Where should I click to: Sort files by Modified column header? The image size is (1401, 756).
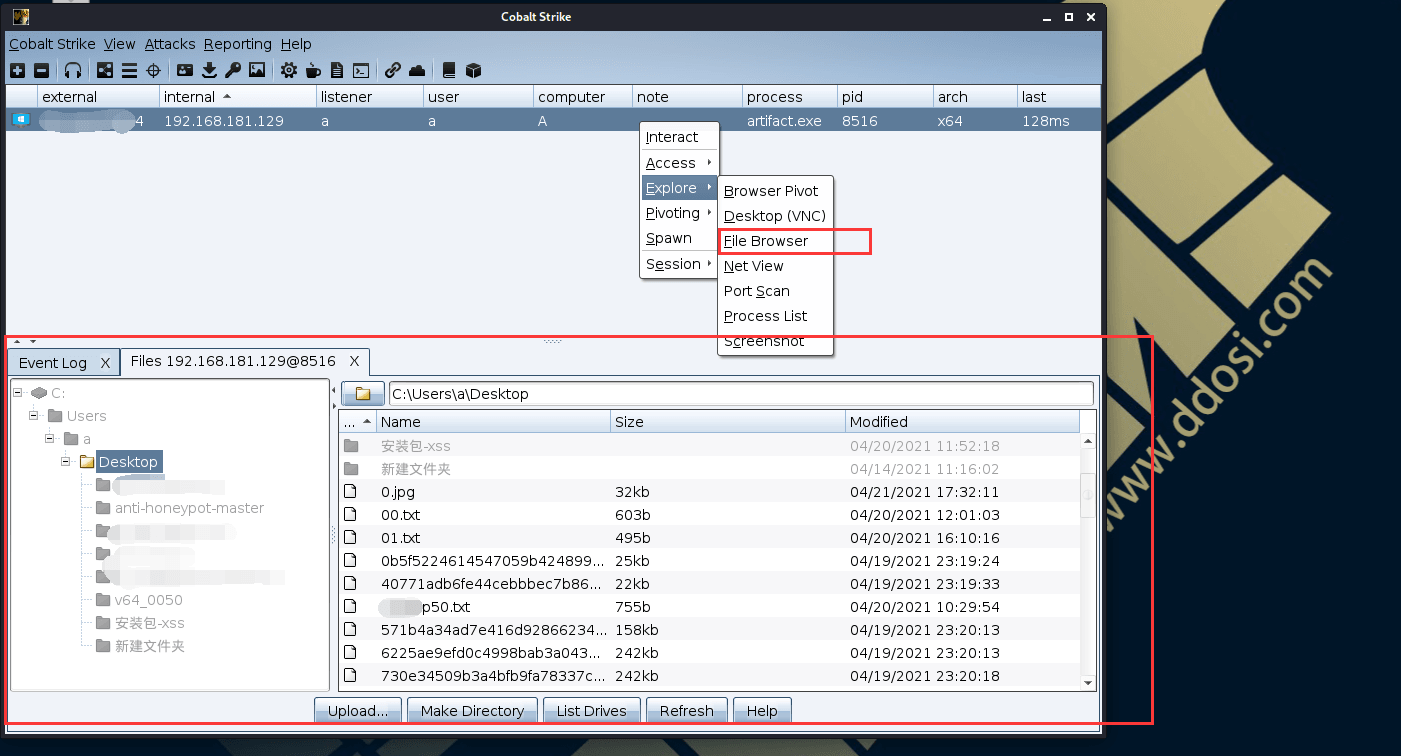(x=962, y=422)
